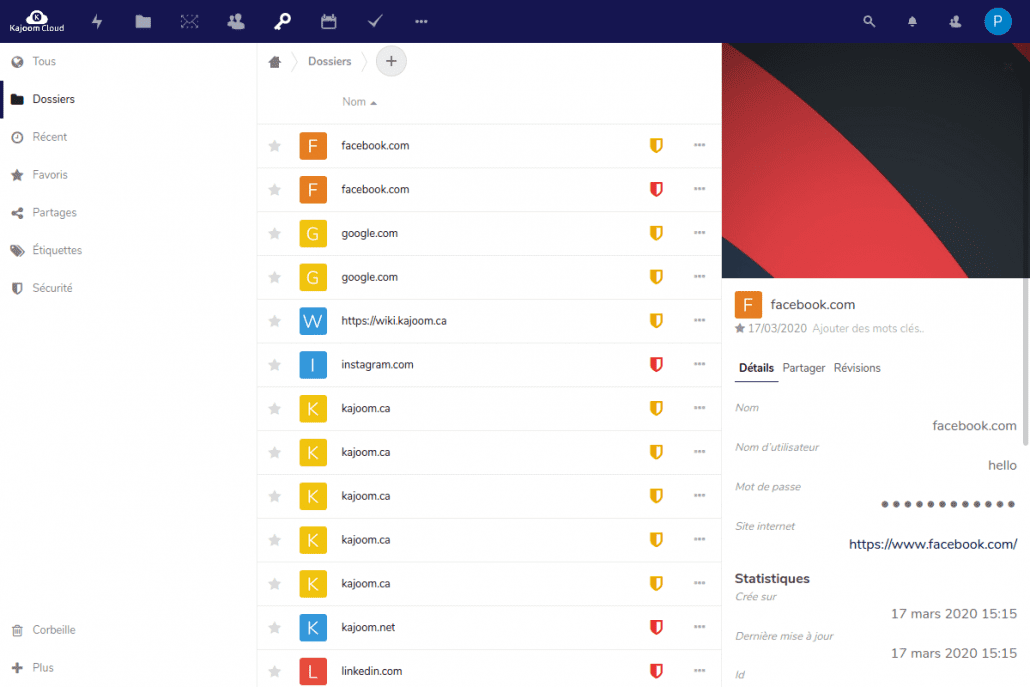
Task: Open the Files folder icon in top bar
Action: click(143, 22)
